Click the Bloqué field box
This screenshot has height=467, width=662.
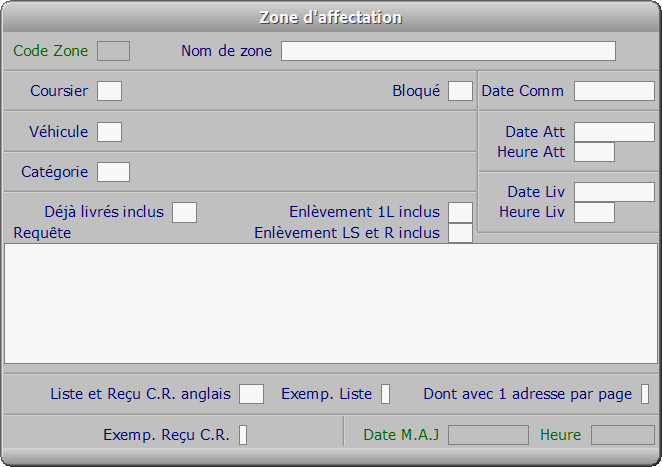click(460, 91)
